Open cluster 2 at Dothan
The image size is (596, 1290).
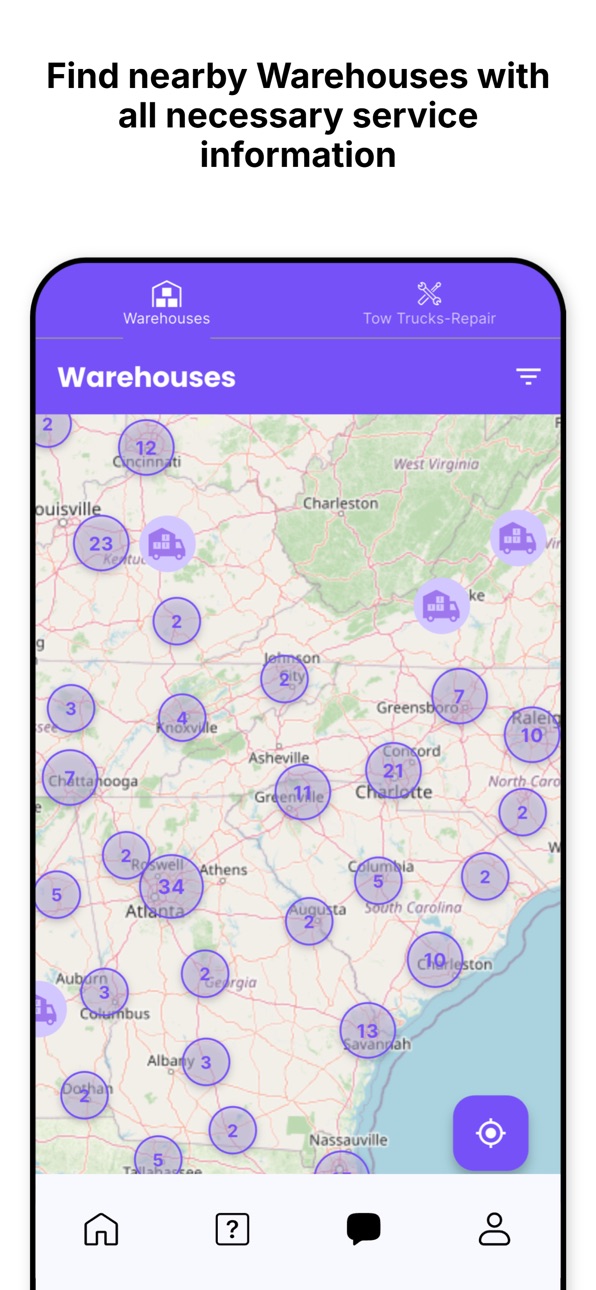[84, 1095]
